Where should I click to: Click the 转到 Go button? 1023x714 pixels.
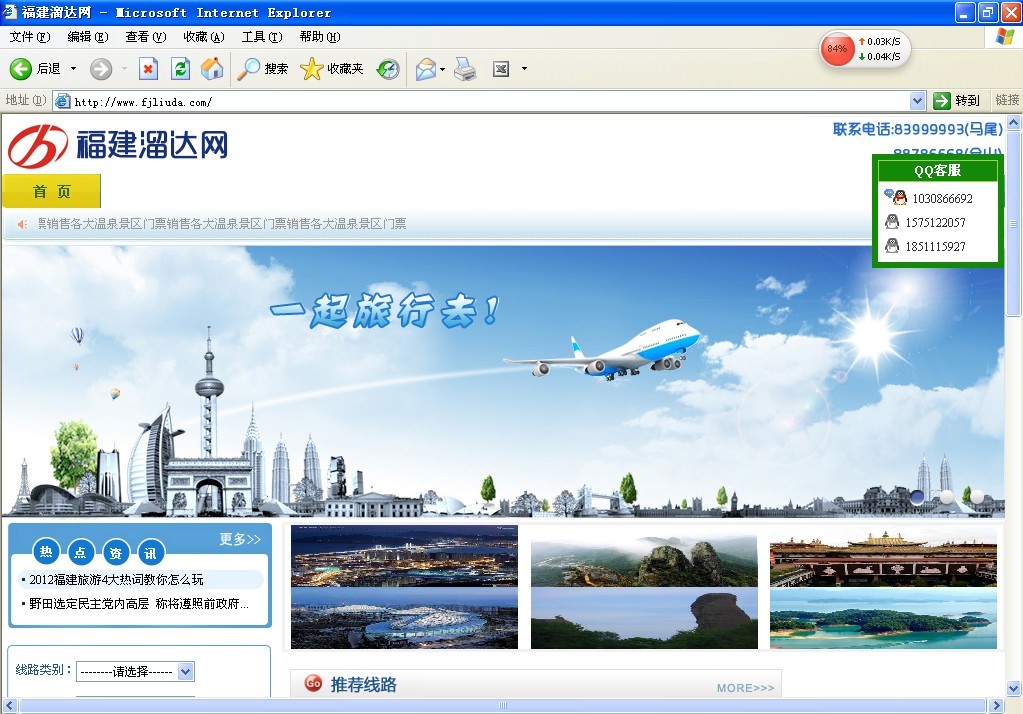[x=957, y=101]
